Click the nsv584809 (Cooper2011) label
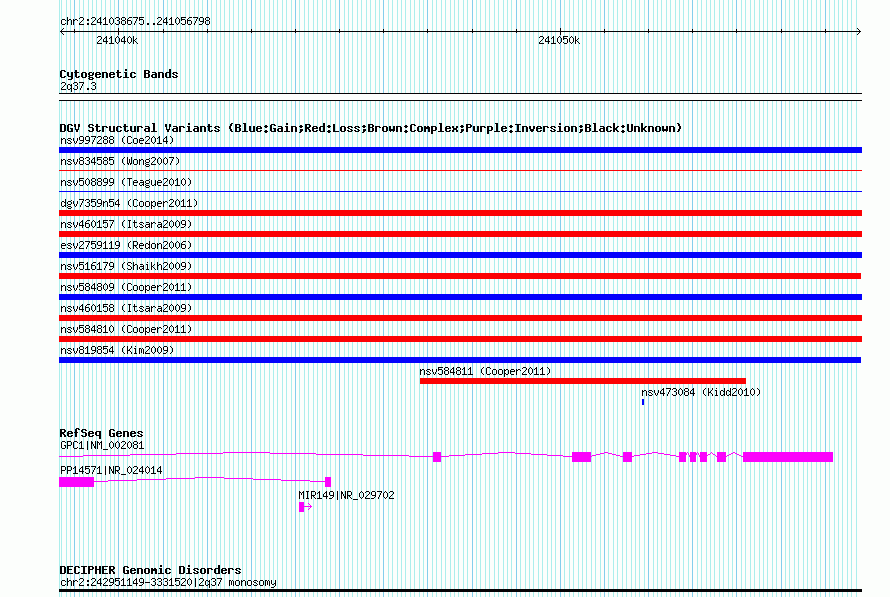Image resolution: width=890 pixels, height=597 pixels. (126, 287)
